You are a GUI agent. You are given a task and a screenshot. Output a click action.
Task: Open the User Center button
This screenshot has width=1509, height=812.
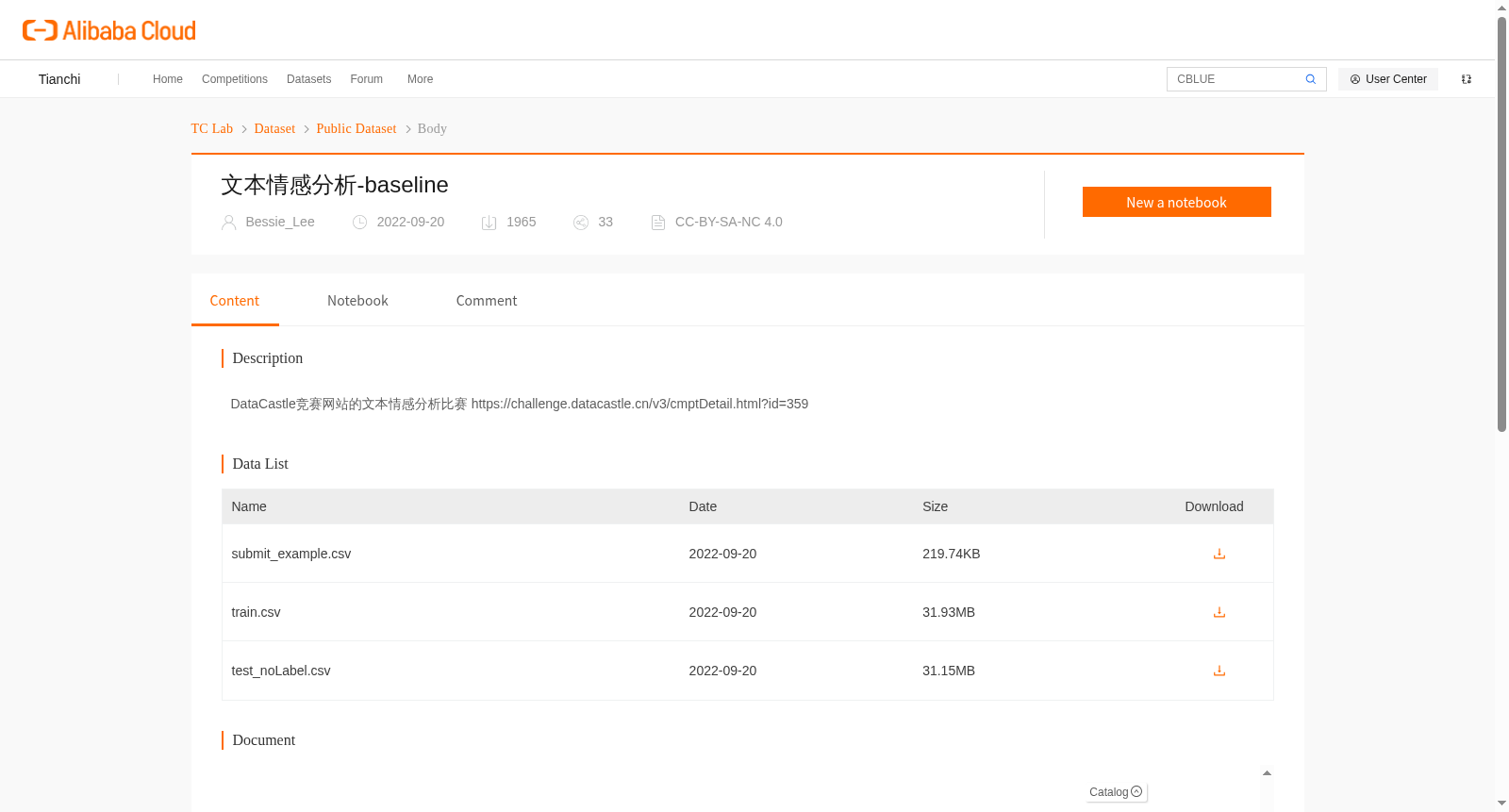click(1388, 79)
